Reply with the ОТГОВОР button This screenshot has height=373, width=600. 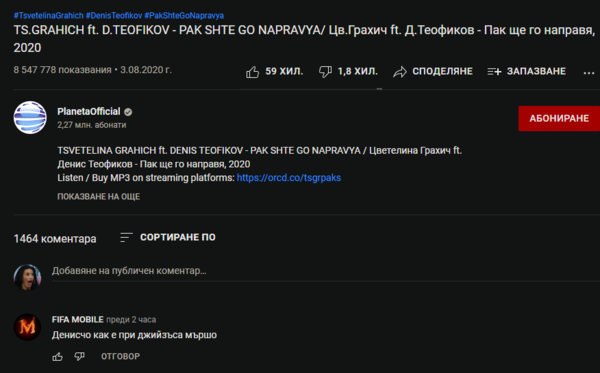[x=121, y=357]
